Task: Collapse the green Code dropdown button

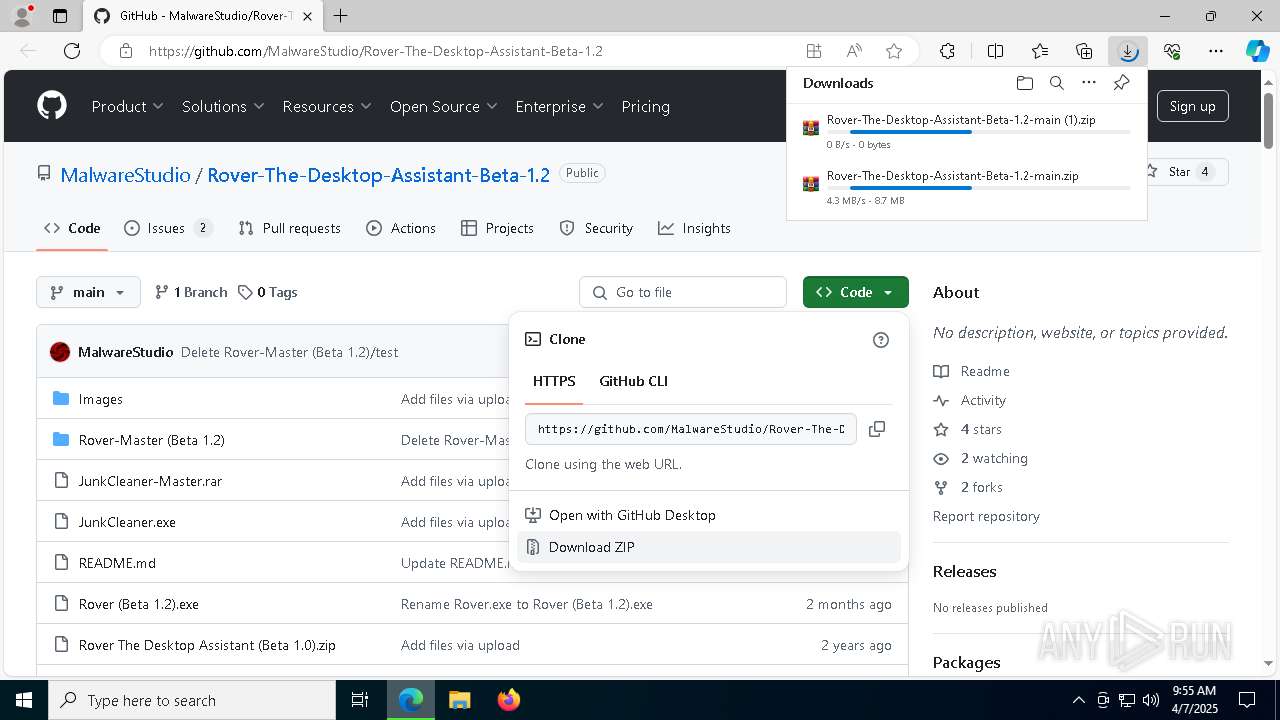Action: click(x=855, y=292)
